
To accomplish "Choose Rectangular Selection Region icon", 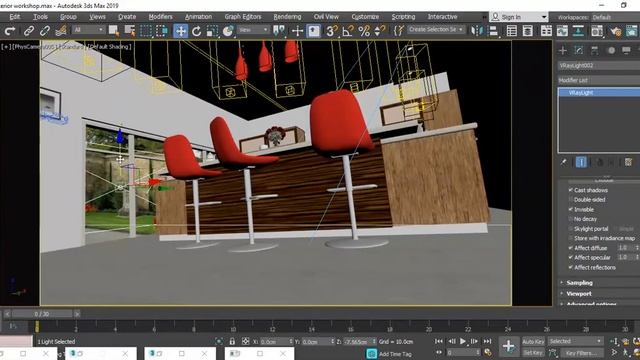I will click(146, 31).
